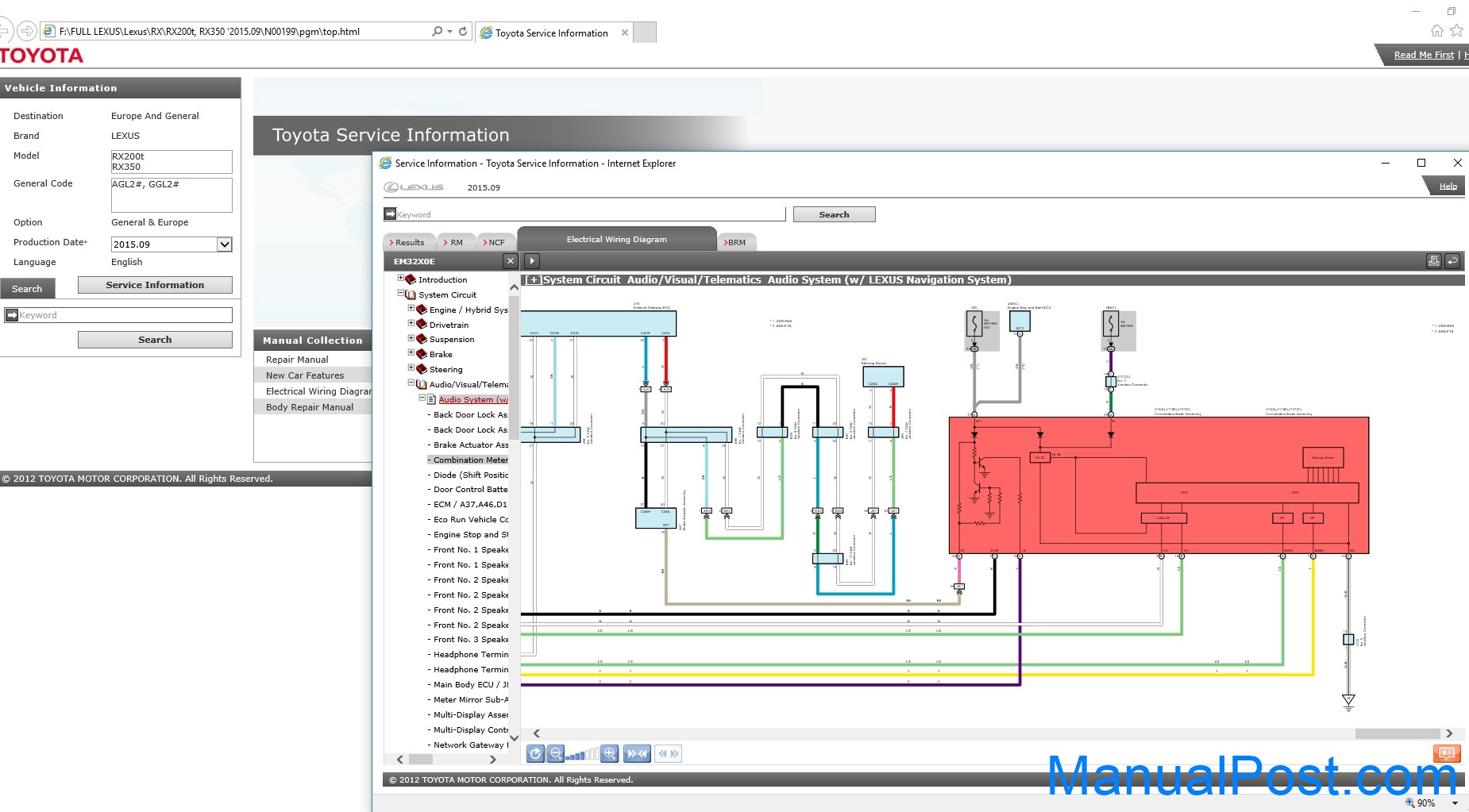Open the browser zoom 90% dropdown arrow

coord(1456,803)
